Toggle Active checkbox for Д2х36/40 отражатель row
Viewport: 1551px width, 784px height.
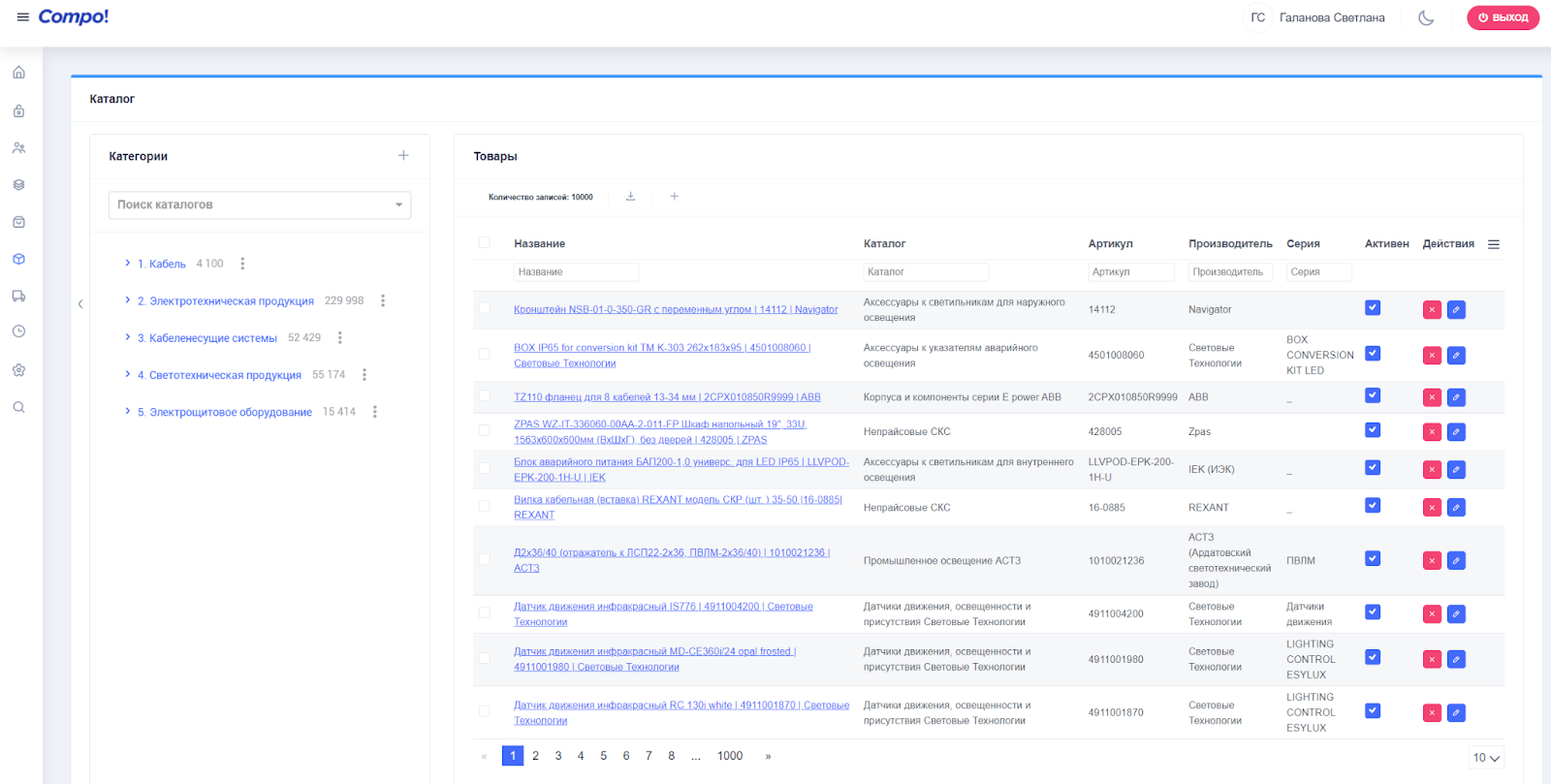1373,559
